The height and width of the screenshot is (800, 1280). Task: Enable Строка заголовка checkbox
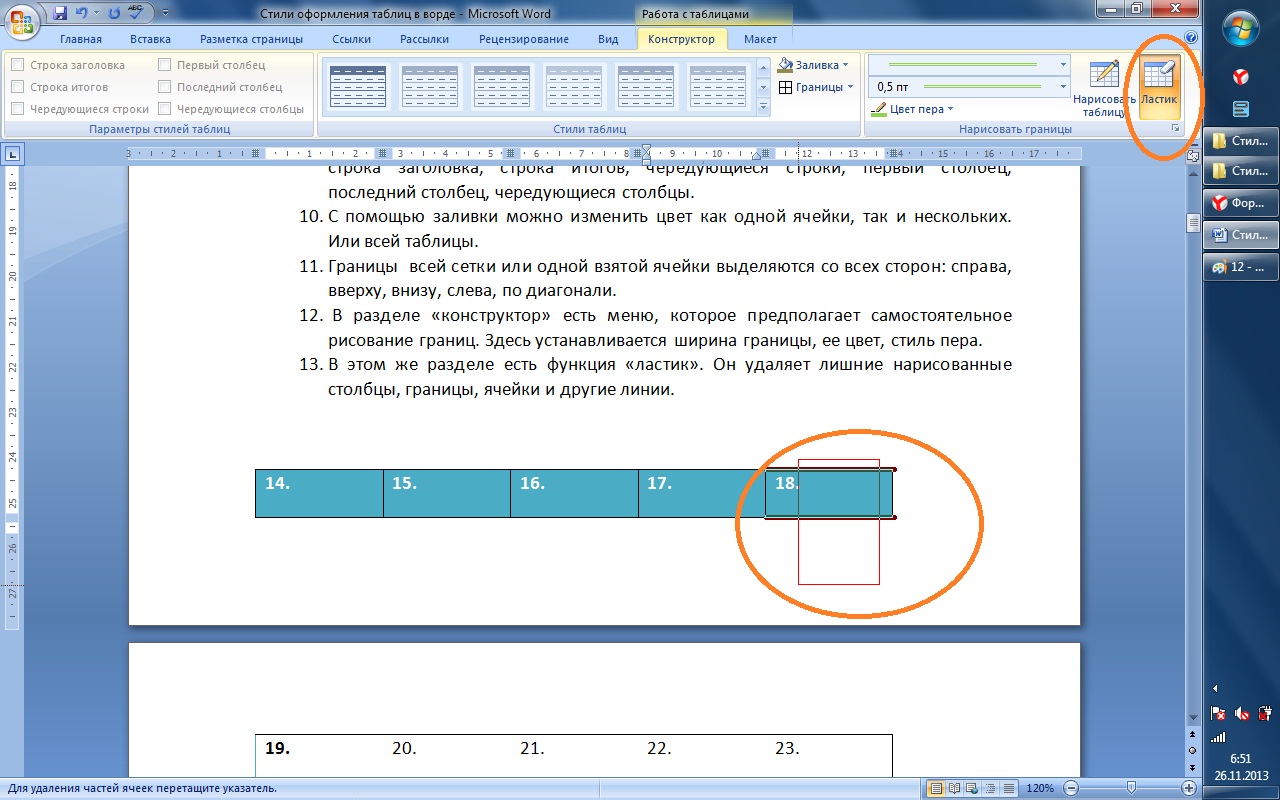pos(17,65)
